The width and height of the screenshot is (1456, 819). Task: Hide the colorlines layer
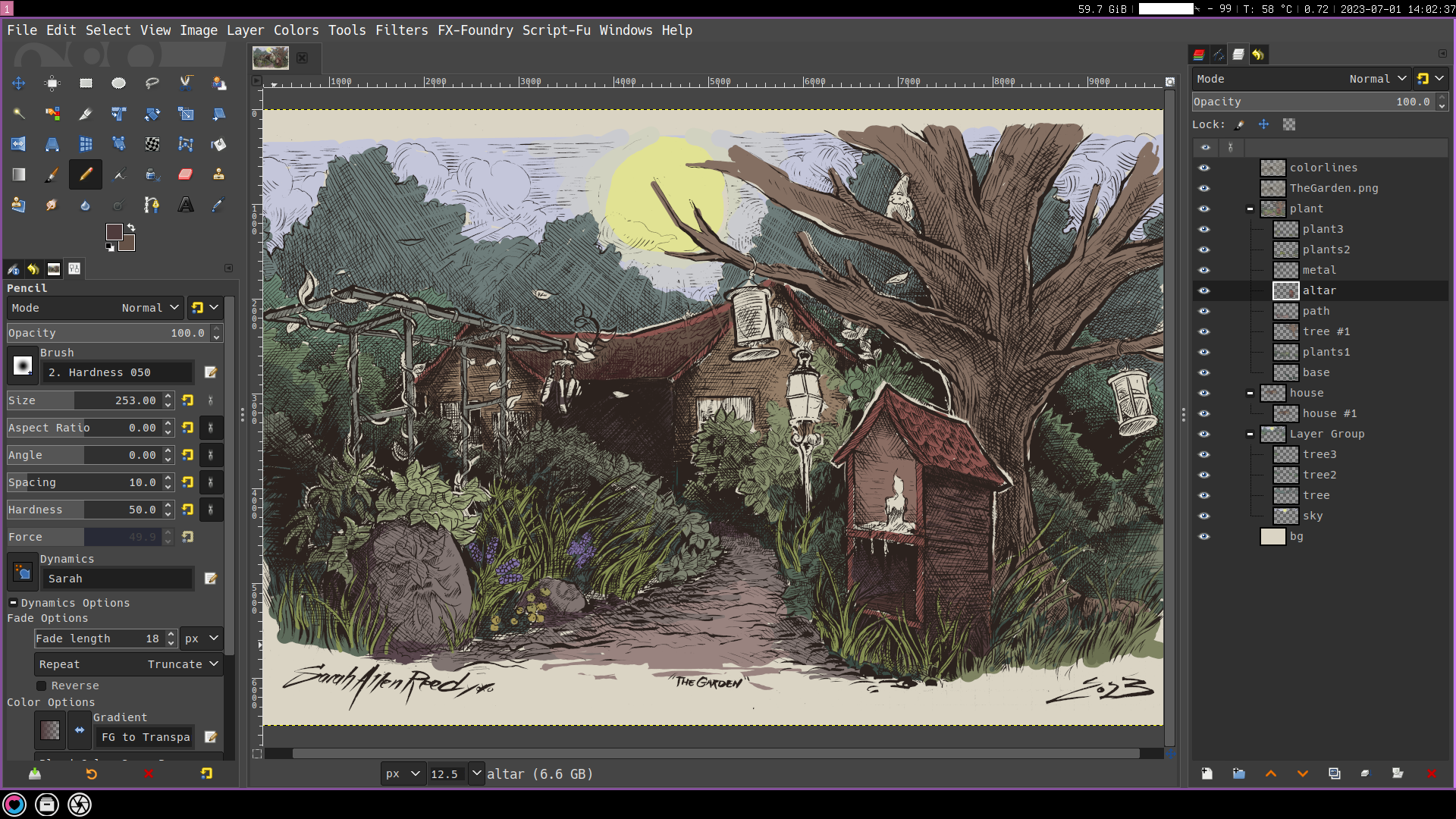coord(1204,168)
